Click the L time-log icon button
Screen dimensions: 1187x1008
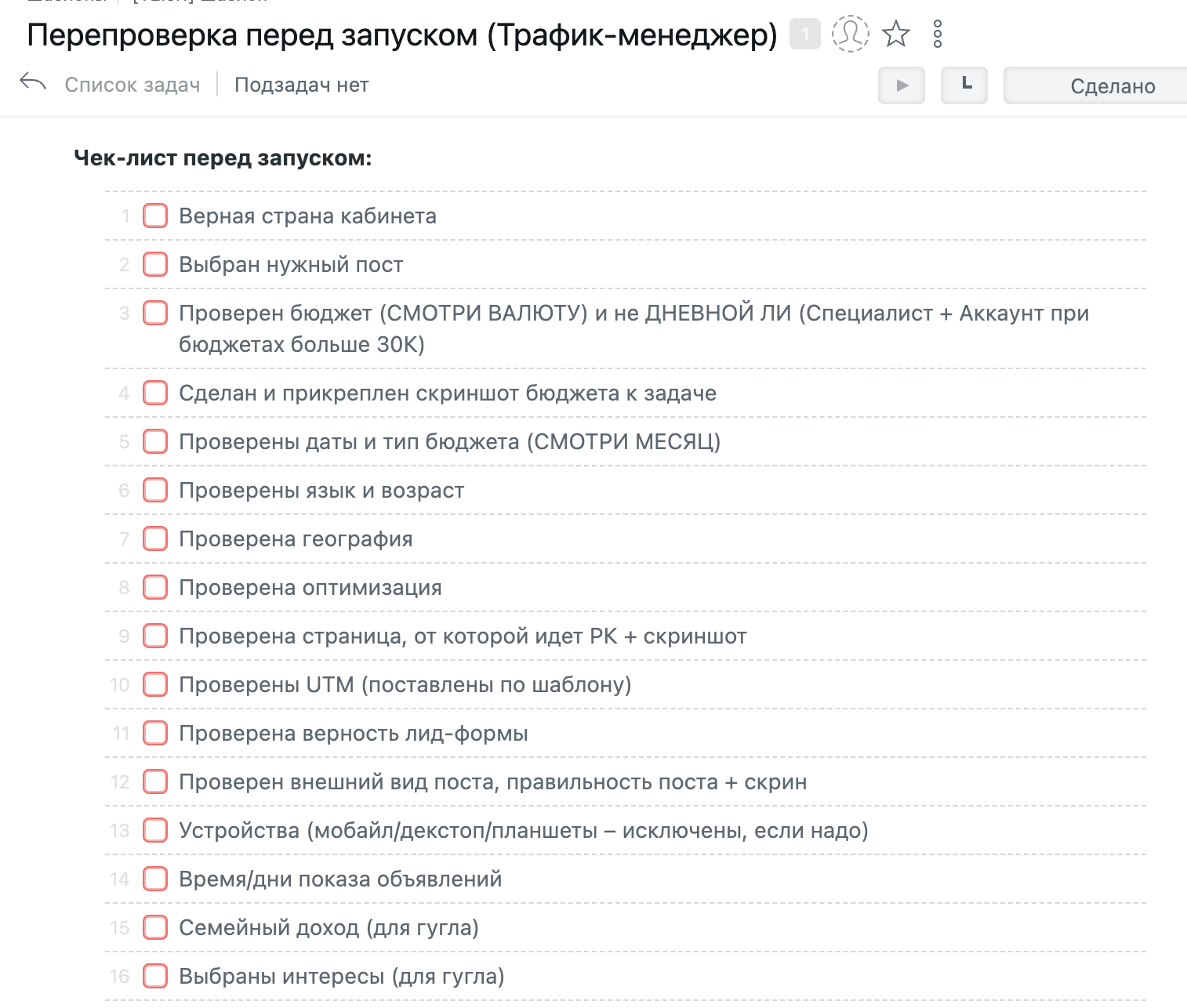tap(964, 85)
